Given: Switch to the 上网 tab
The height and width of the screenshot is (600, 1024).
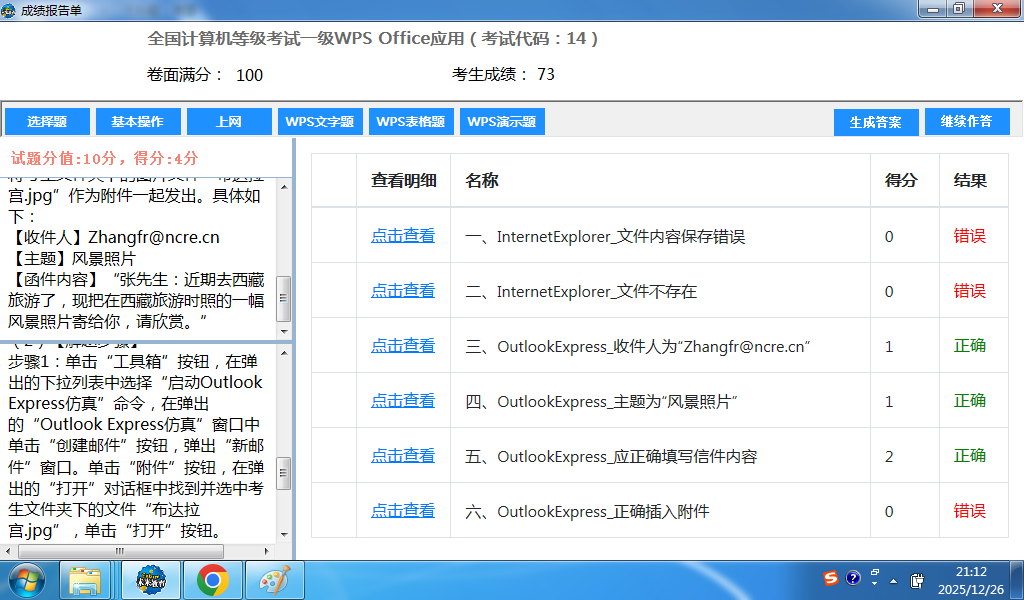Looking at the screenshot, I should tap(229, 121).
